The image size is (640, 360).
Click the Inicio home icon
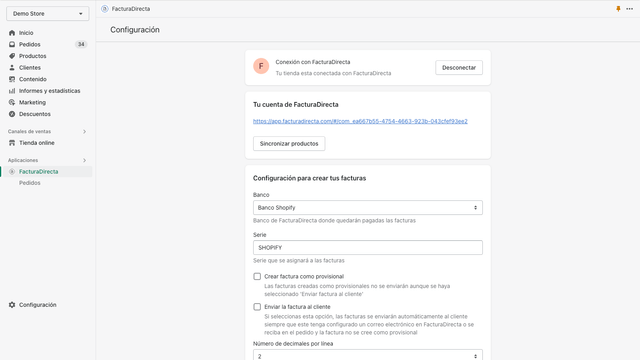click(12, 33)
